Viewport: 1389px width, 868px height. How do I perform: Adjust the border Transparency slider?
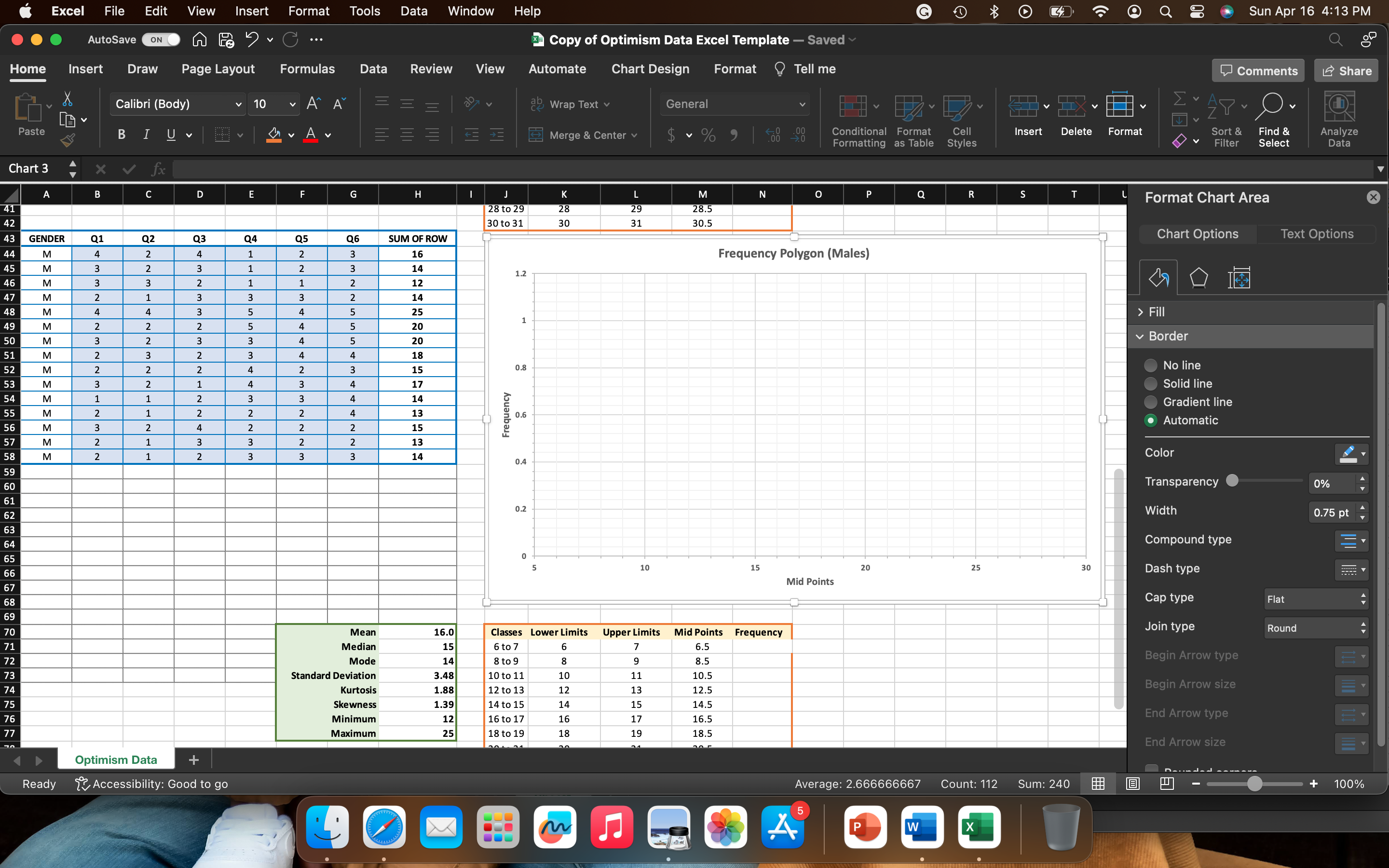point(1232,480)
